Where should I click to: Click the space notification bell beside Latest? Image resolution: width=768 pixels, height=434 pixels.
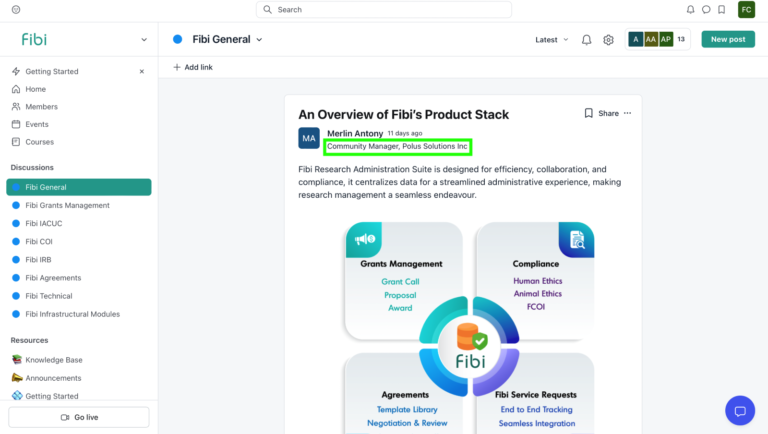point(586,40)
